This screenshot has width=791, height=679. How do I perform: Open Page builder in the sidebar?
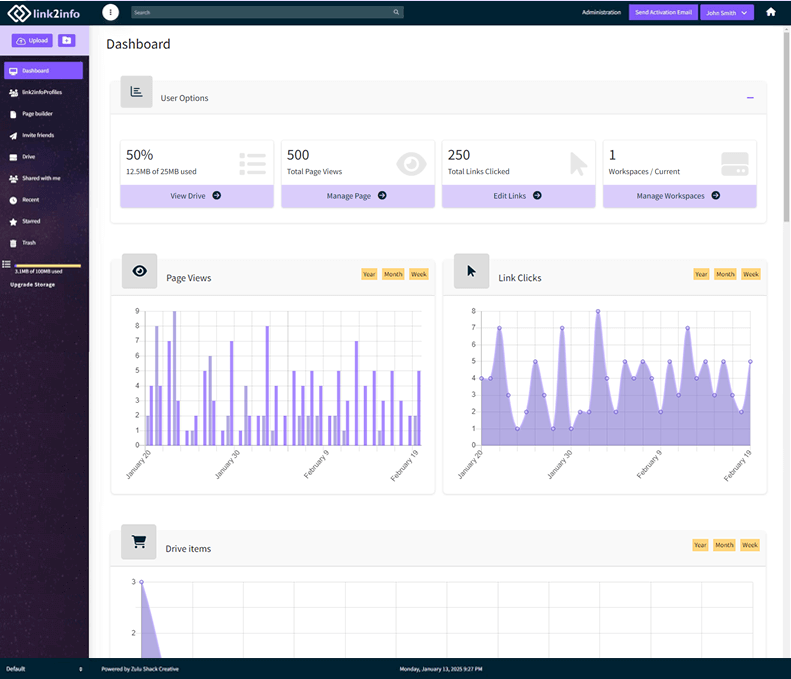pos(38,114)
